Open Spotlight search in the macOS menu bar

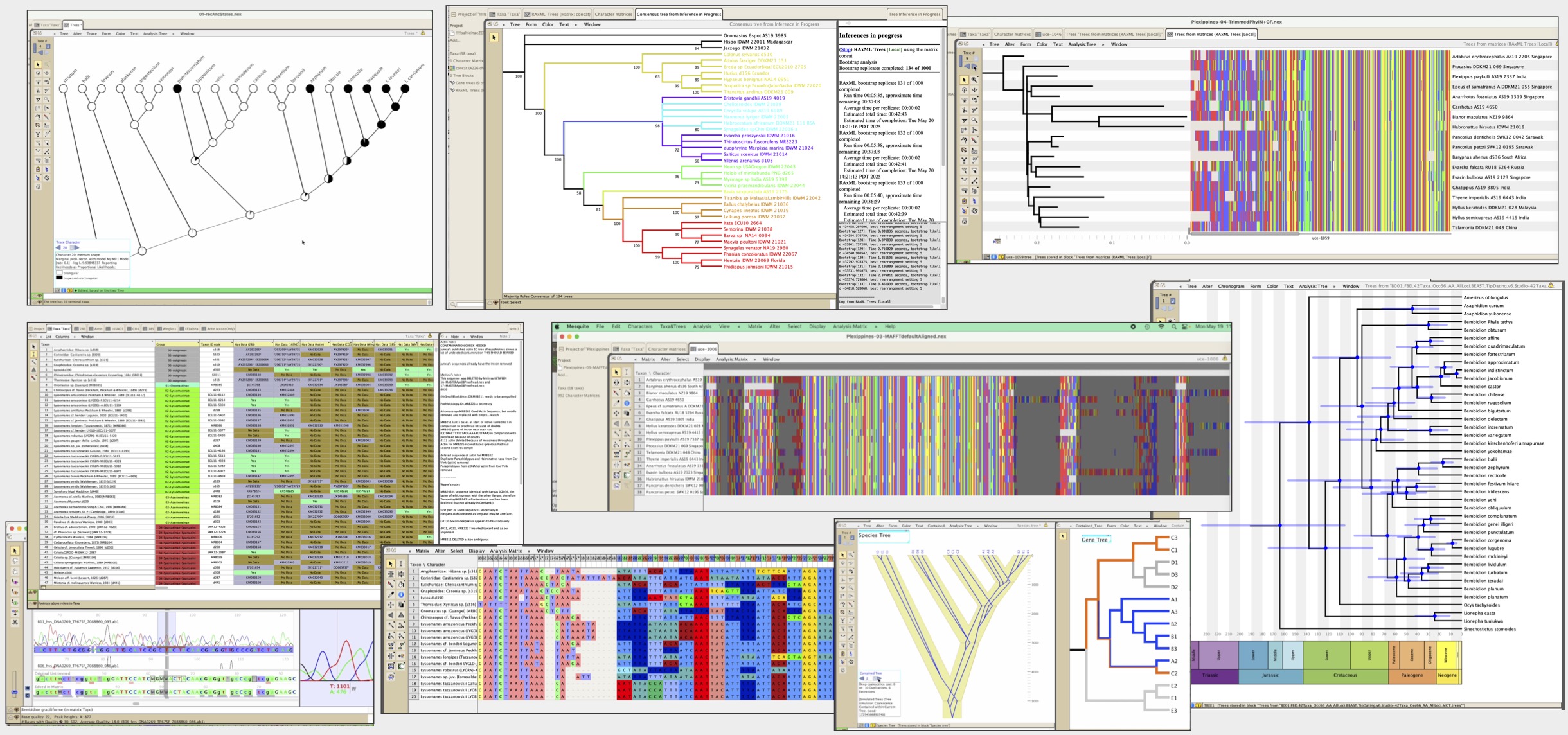coord(1174,327)
